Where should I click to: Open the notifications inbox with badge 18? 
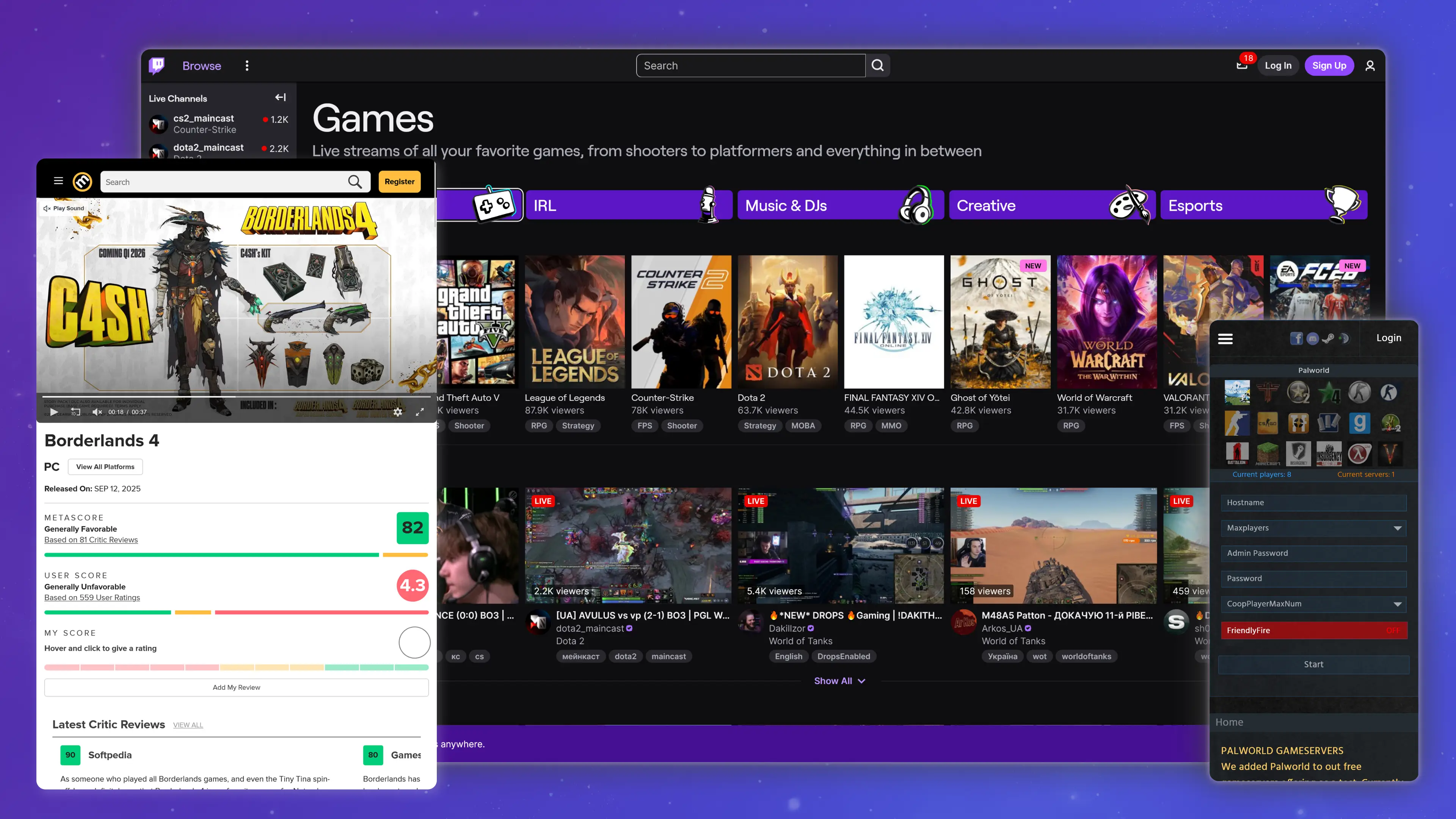[1242, 66]
